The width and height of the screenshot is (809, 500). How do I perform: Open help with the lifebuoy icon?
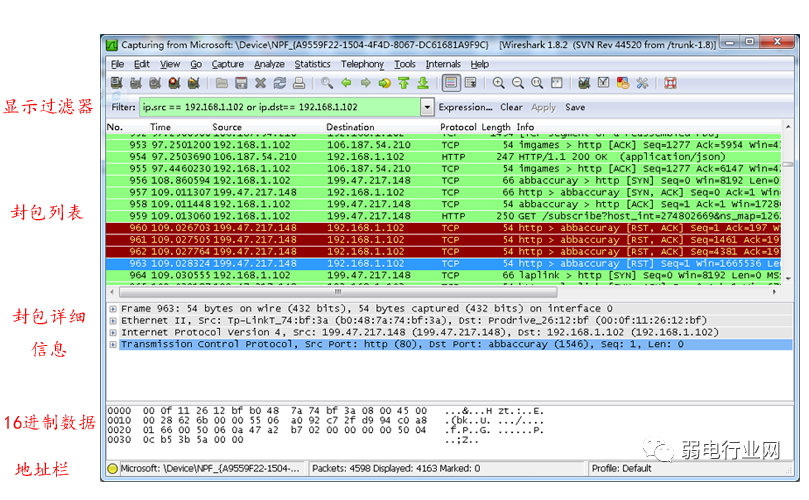click(670, 83)
